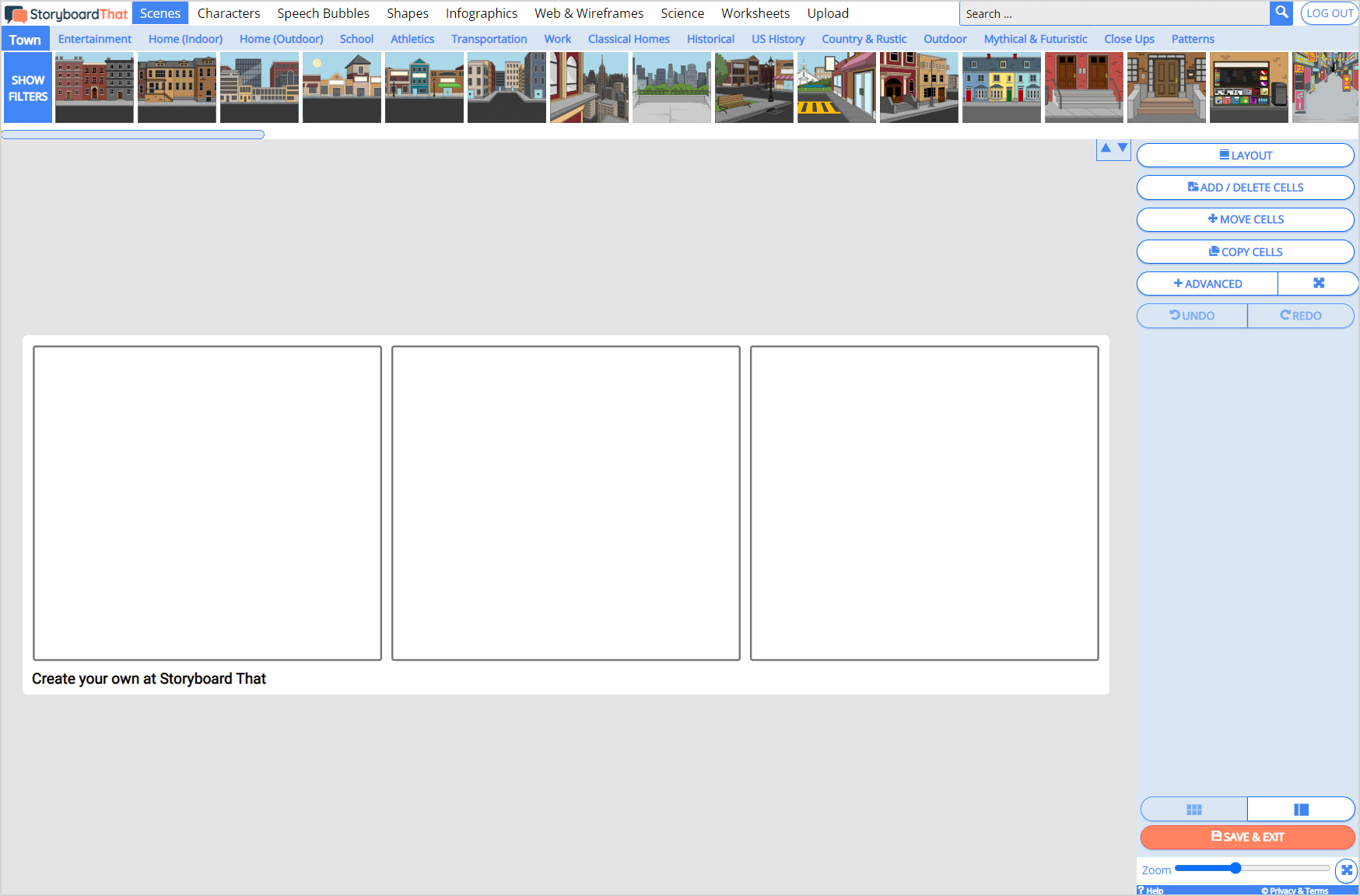1360x896 pixels.
Task: Select the Patterns category
Action: (x=1193, y=39)
